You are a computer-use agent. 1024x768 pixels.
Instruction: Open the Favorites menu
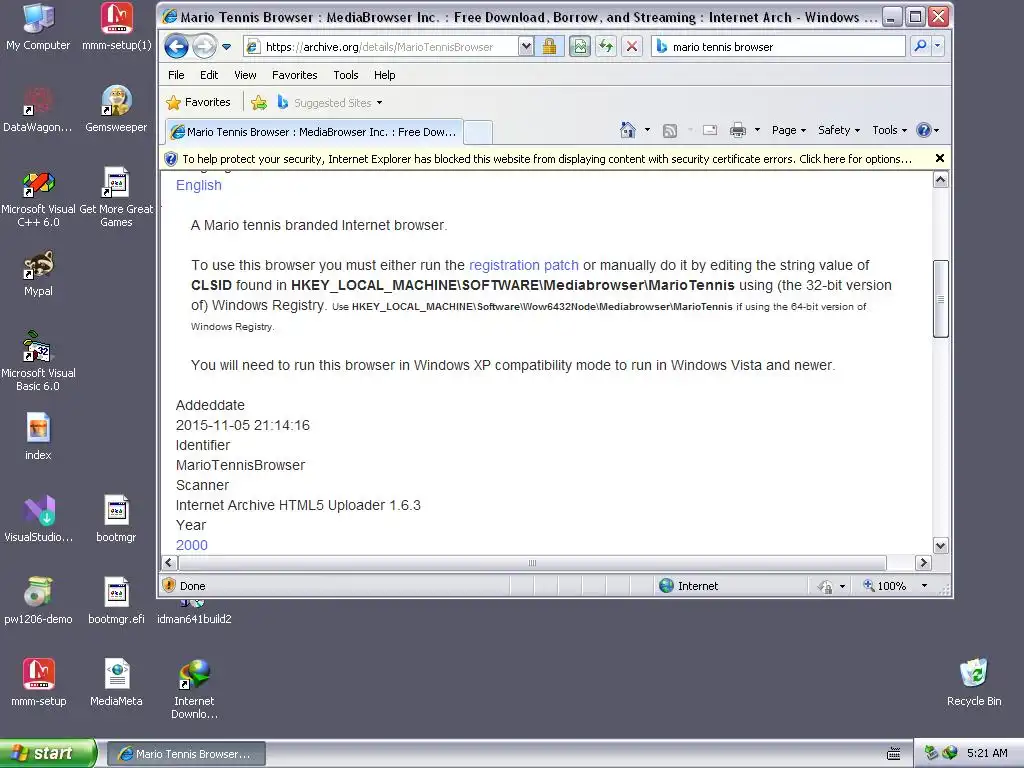point(295,75)
